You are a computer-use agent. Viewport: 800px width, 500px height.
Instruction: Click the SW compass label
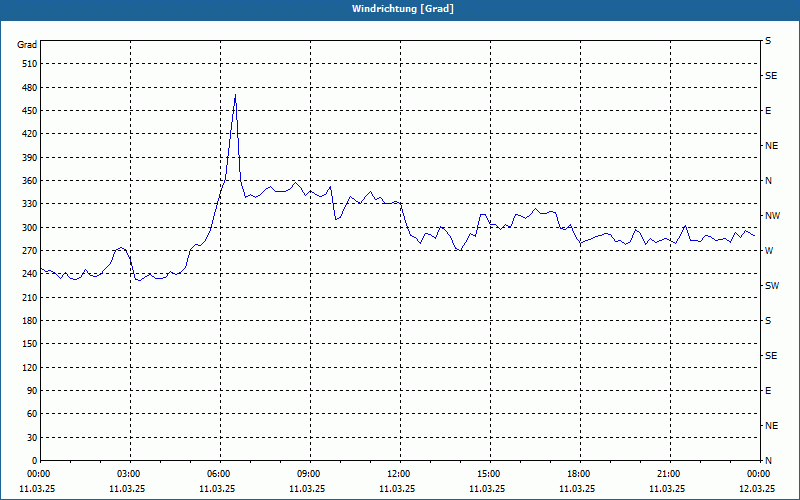(x=772, y=286)
